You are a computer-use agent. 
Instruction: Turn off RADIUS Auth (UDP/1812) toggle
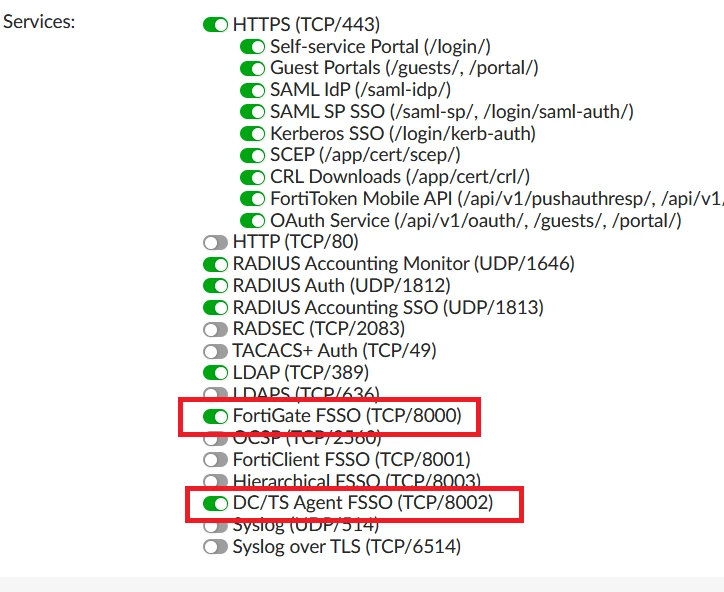215,286
